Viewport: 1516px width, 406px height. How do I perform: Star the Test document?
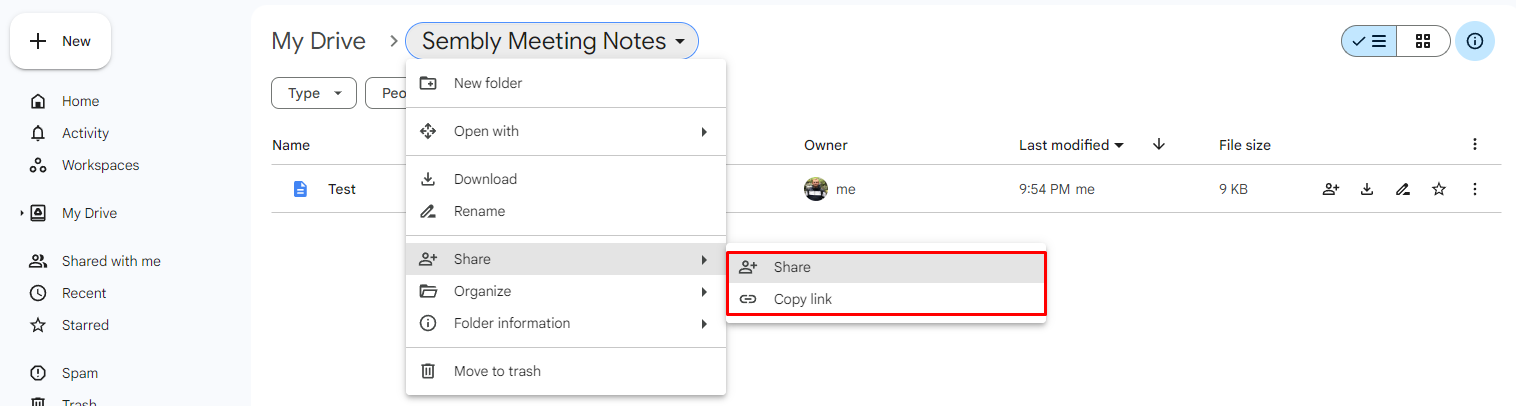tap(1439, 189)
